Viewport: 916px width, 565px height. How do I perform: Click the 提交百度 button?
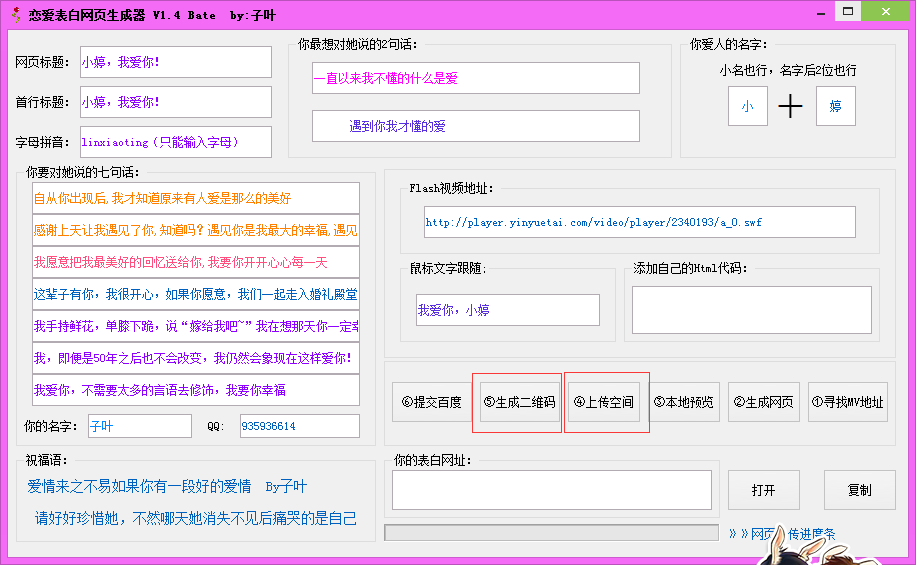click(432, 402)
